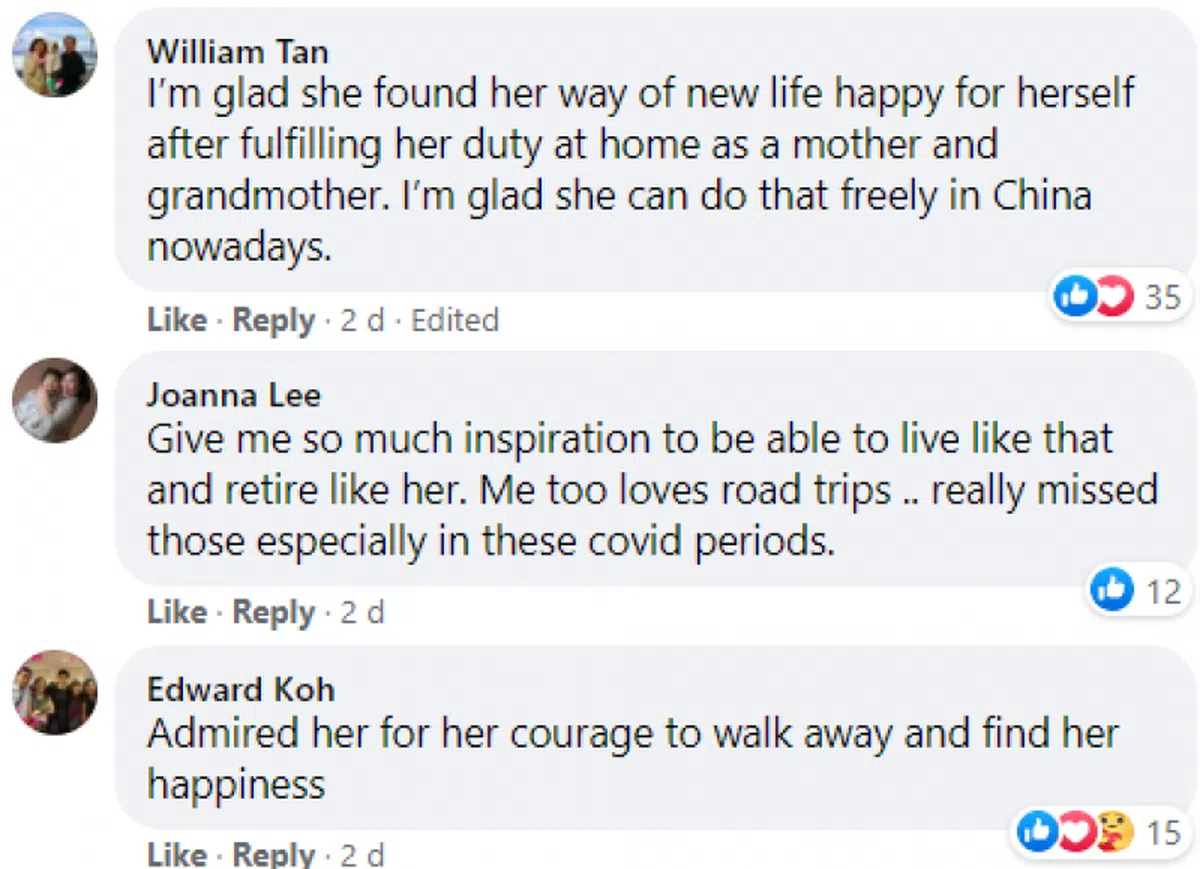Open Edward Koh's profile name link

coord(240,689)
